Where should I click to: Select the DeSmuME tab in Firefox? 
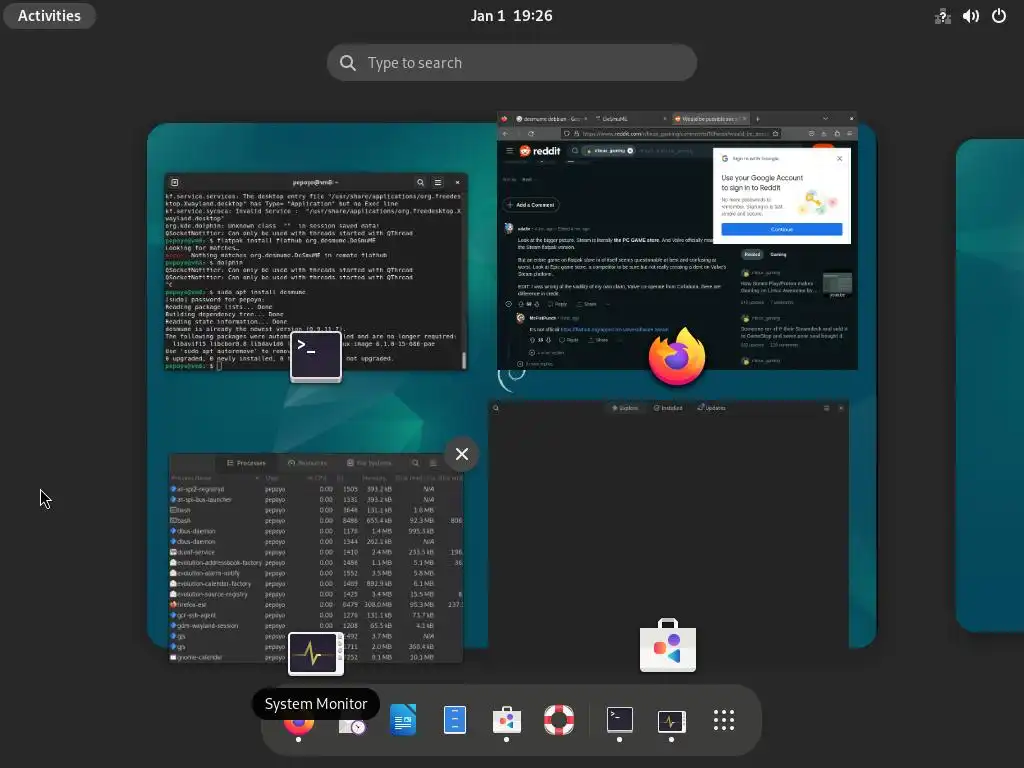click(632, 119)
